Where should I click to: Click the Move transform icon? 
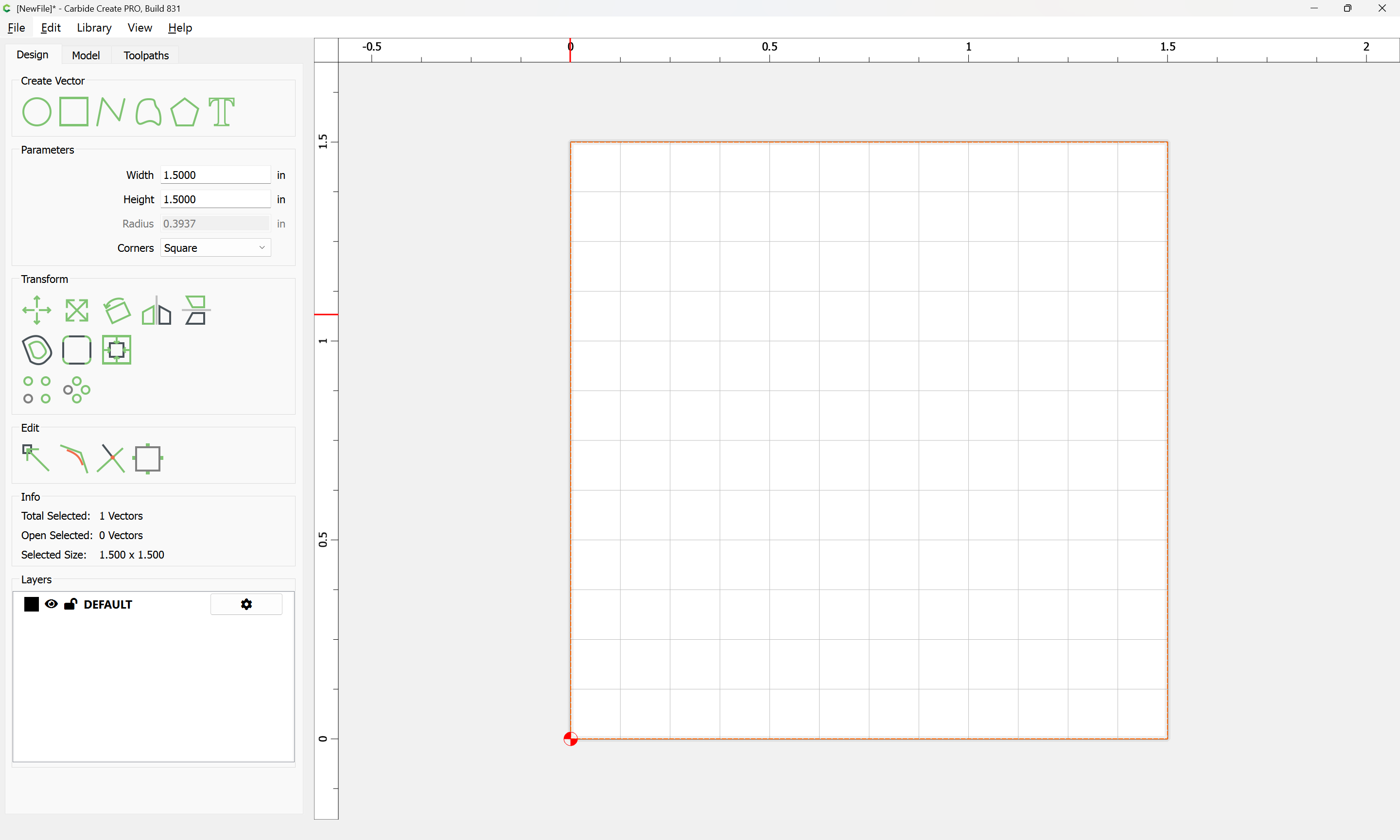pos(37,310)
